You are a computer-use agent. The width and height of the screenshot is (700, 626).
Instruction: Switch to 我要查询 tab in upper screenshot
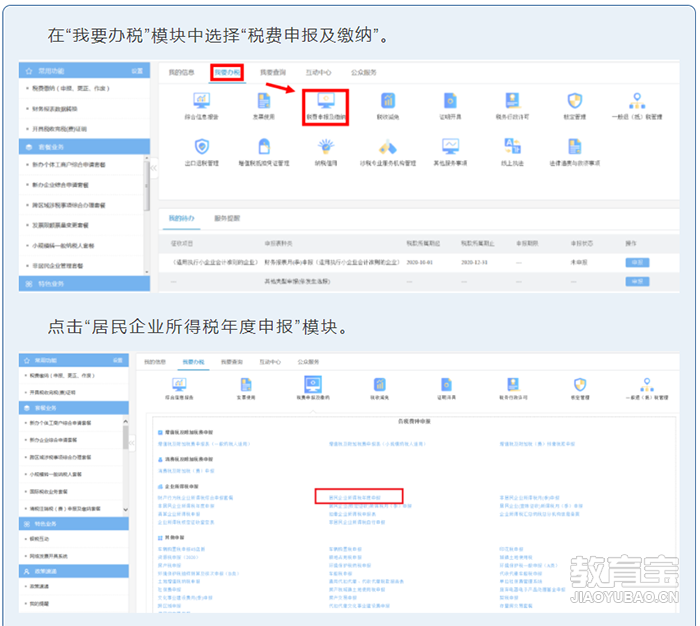[273, 72]
